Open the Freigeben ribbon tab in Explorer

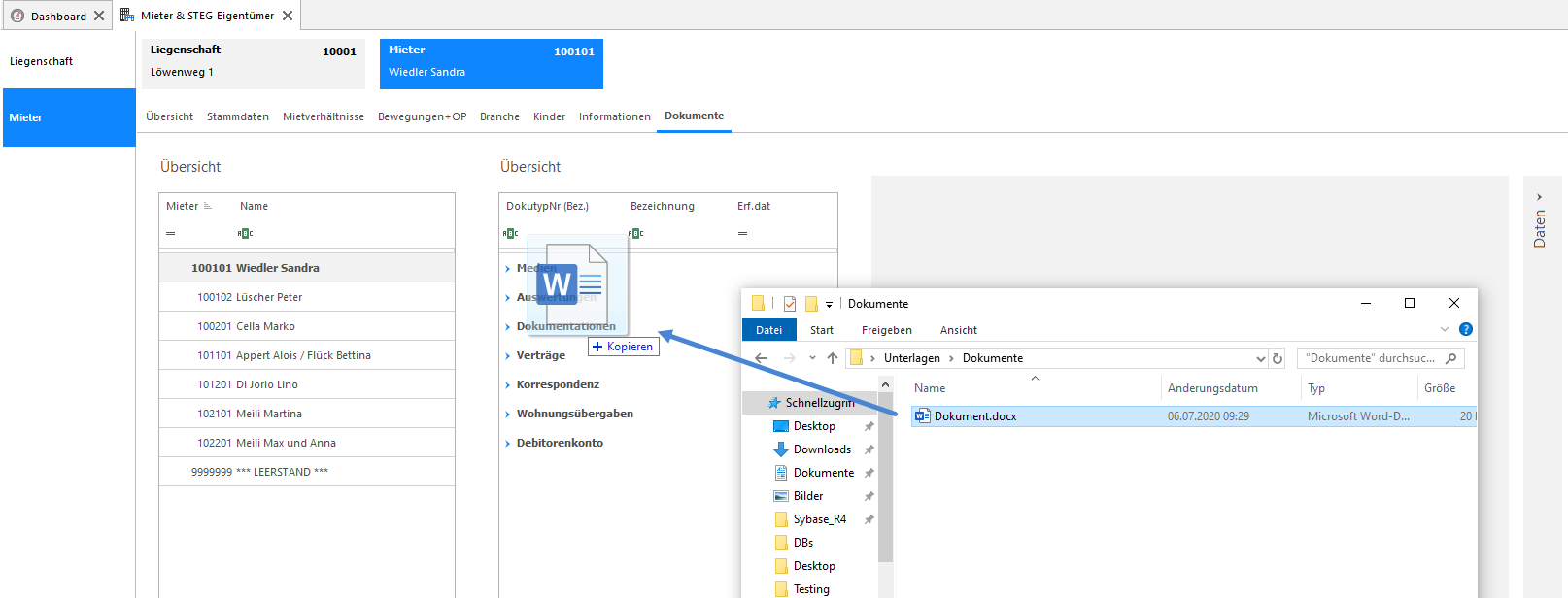coord(887,330)
